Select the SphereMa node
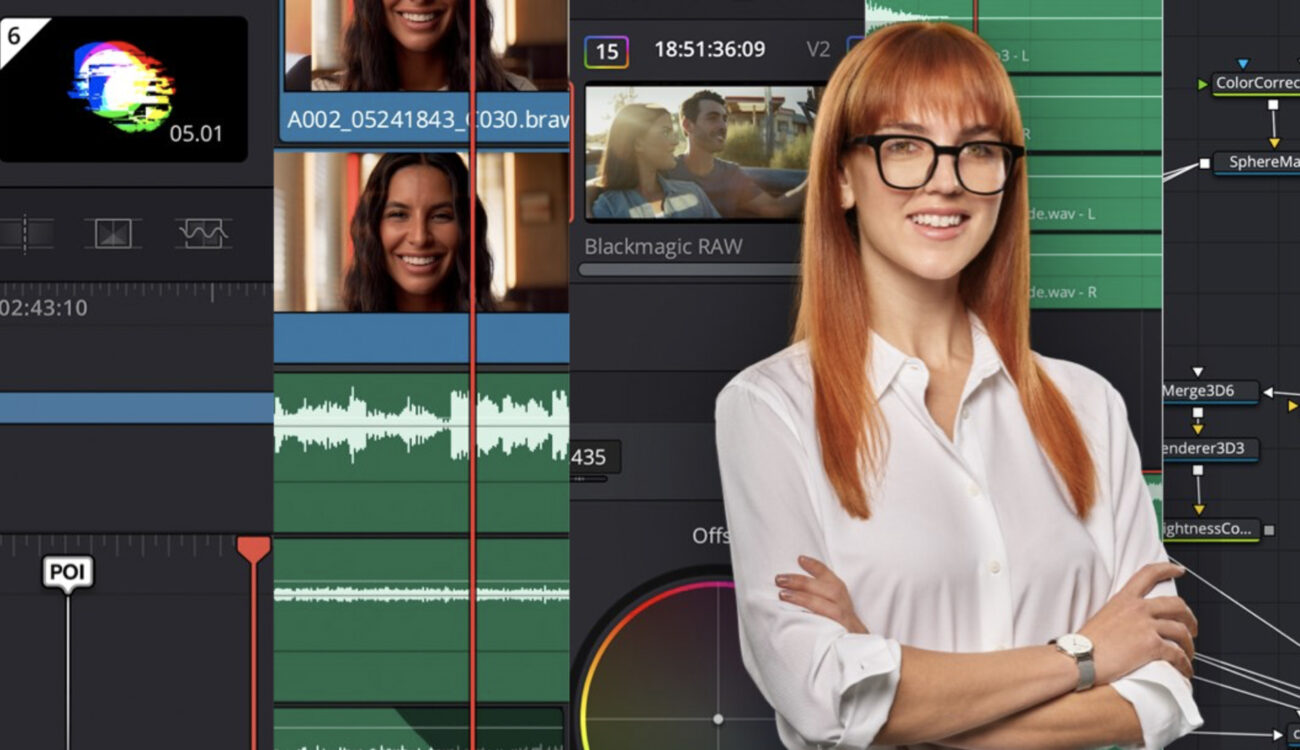Viewport: 1300px width, 750px height. pos(1257,163)
